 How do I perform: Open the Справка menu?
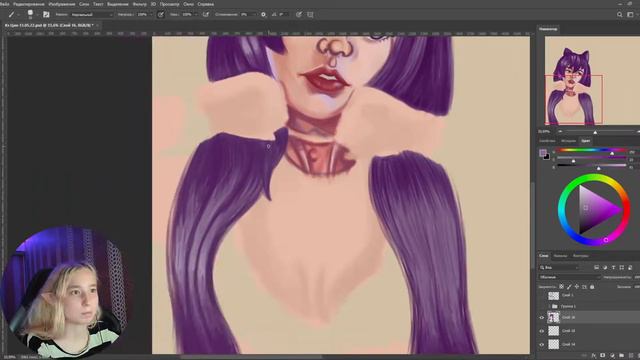(206, 4)
